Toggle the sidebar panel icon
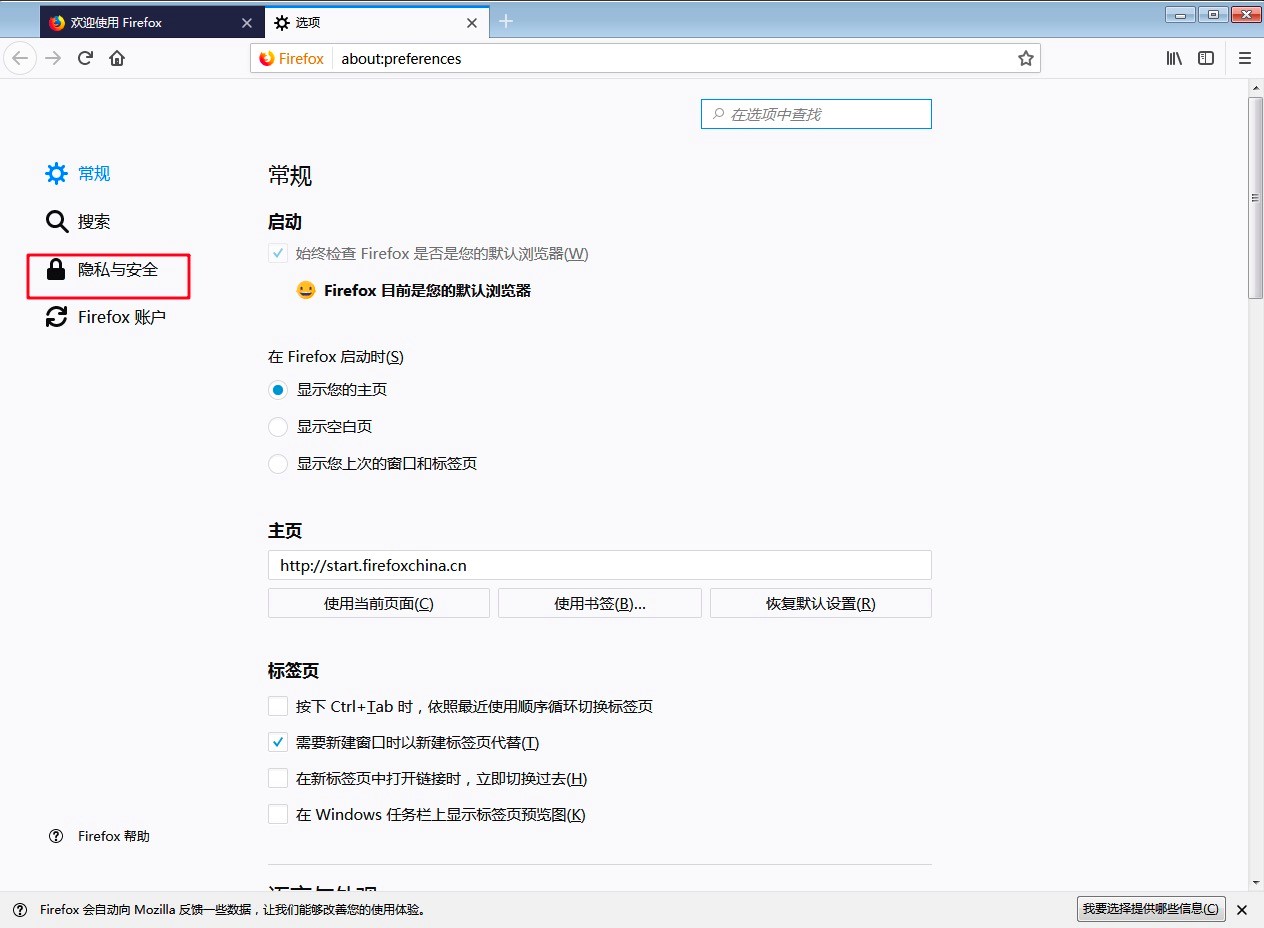This screenshot has height=928, width=1264. pyautogui.click(x=1205, y=58)
